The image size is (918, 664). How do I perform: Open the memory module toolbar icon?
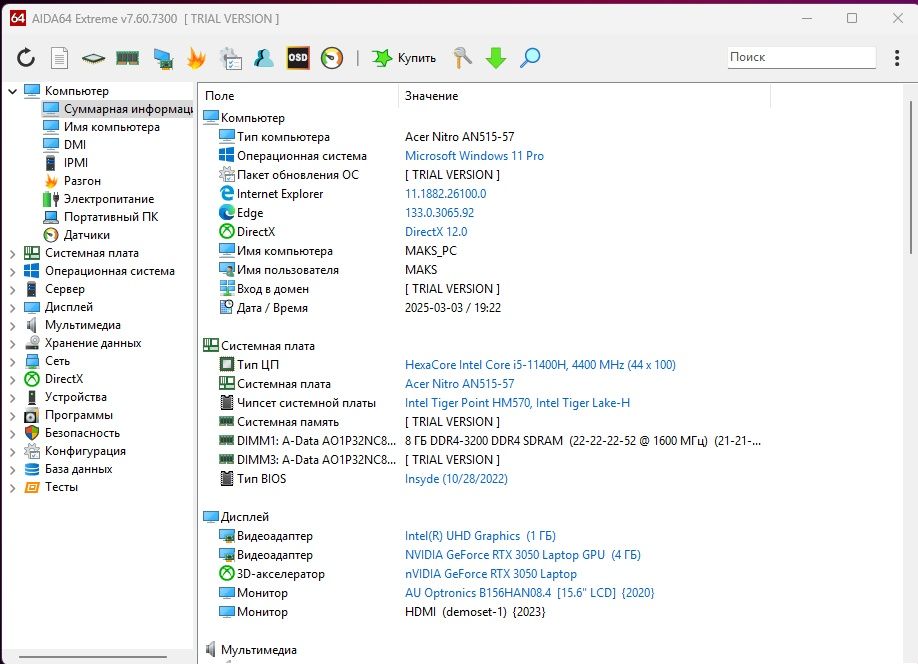128,57
